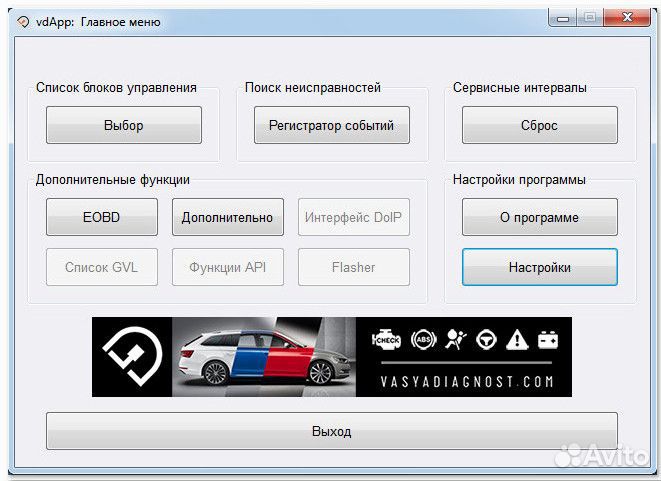Open the Настройки program settings
661x481 pixels.
[x=539, y=267]
